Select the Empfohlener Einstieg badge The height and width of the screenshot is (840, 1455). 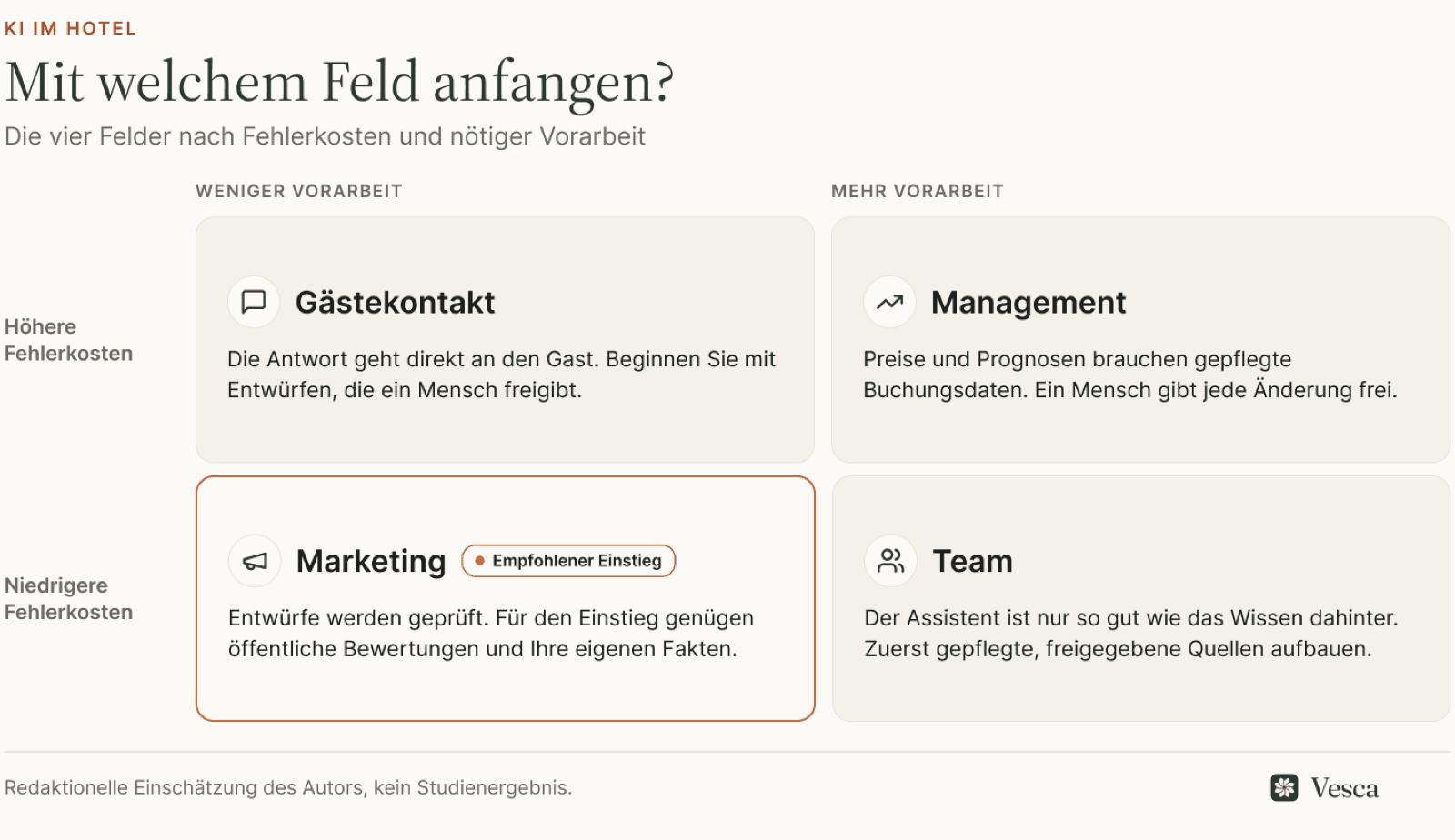coord(568,561)
